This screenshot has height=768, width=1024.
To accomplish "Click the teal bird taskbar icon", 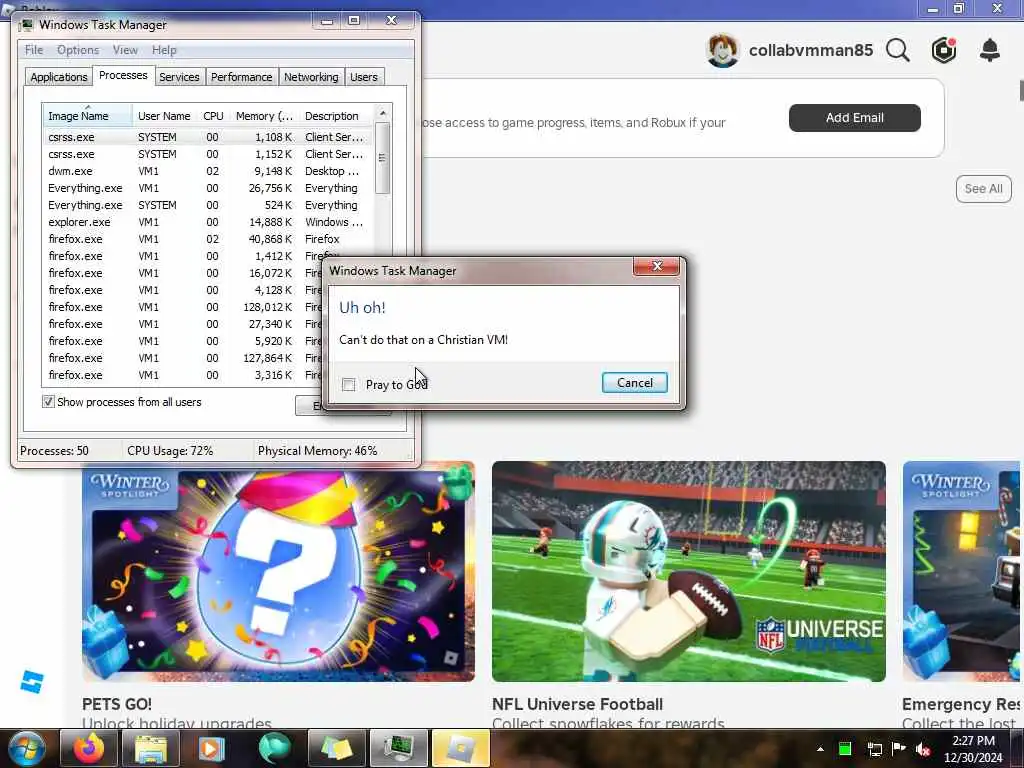I will click(274, 748).
